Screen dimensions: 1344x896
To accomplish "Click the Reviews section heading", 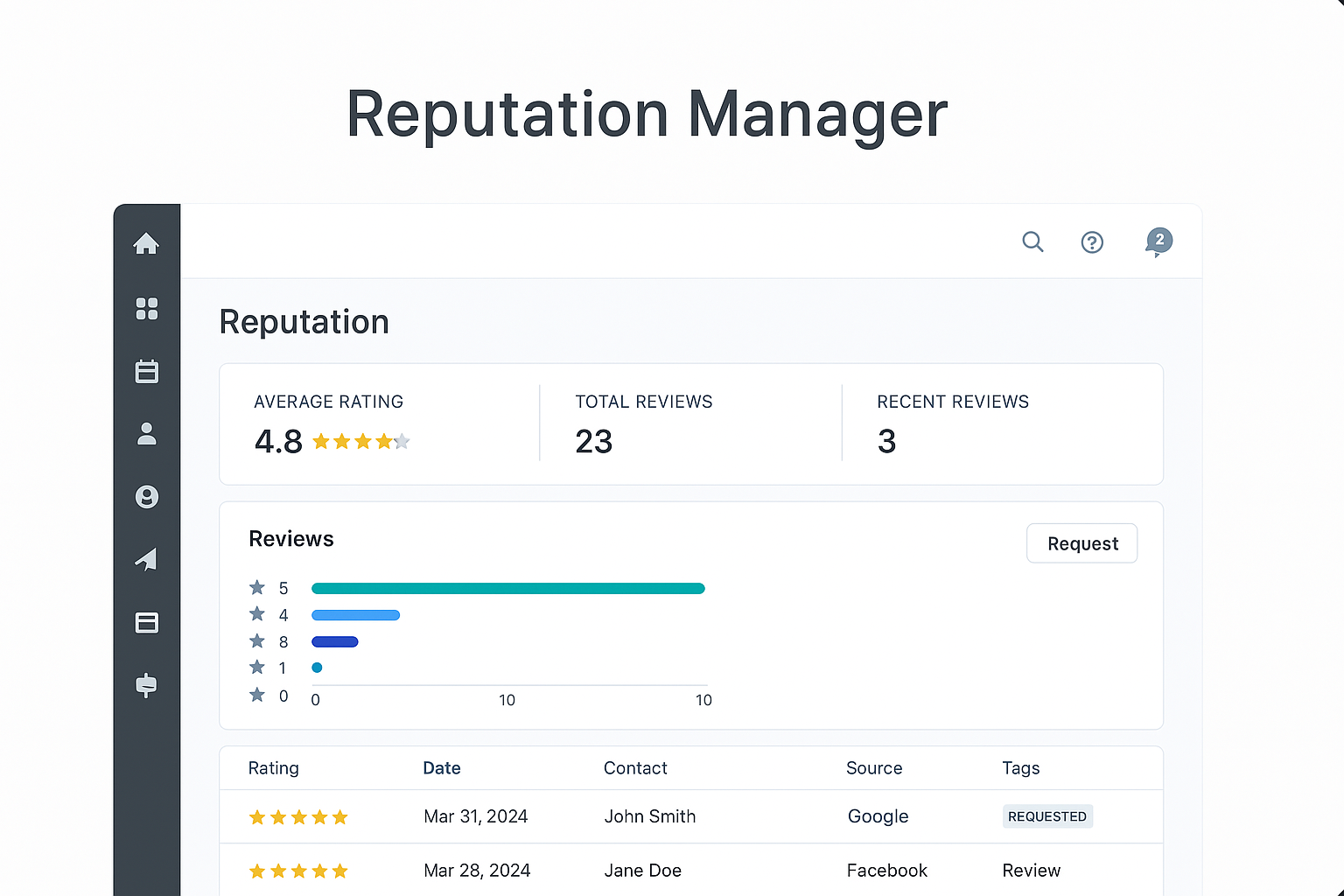I will coord(291,539).
